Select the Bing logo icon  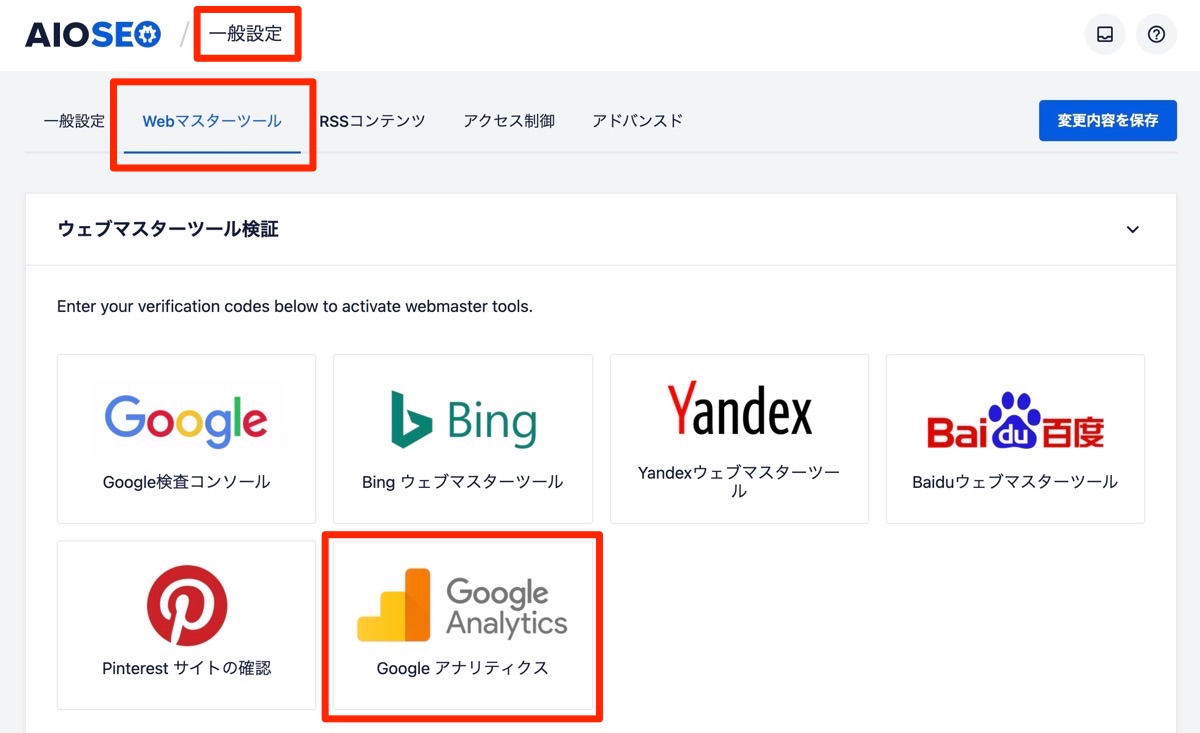pos(463,420)
